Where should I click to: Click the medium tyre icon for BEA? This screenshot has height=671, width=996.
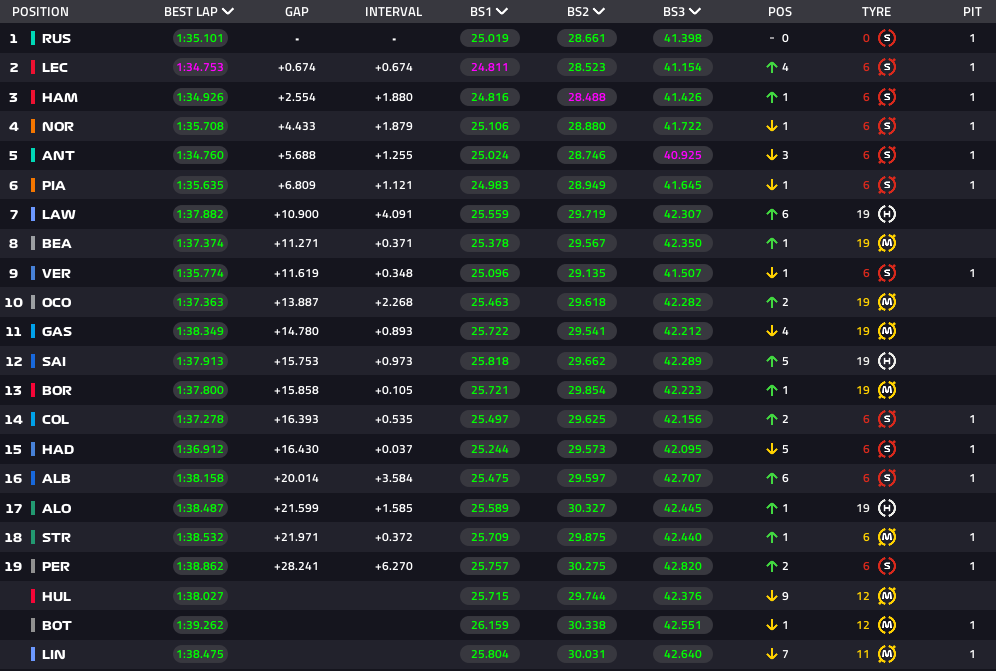pos(886,243)
